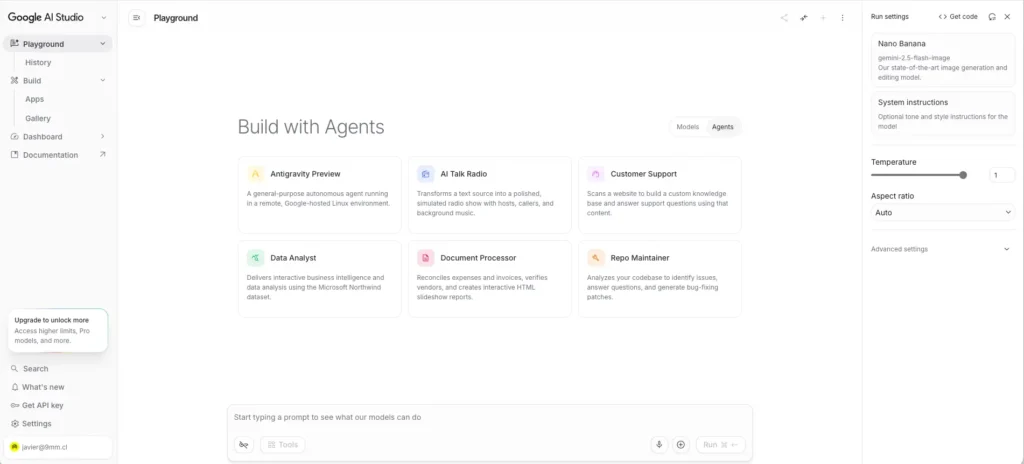This screenshot has width=1024, height=464.
Task: Click the Upgrade to unlock more card
Action: point(57,330)
